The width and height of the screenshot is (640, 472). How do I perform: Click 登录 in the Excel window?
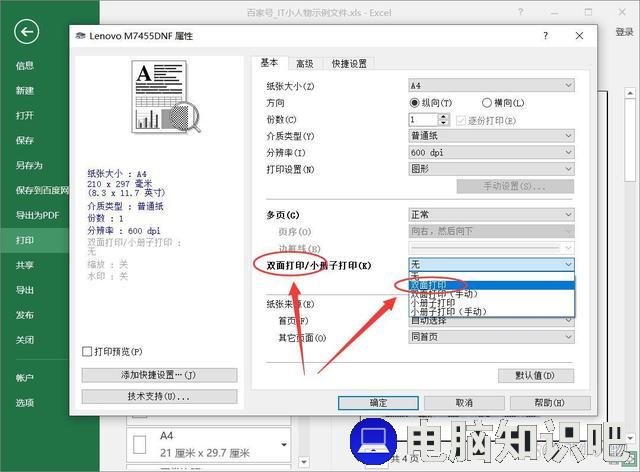click(x=624, y=32)
